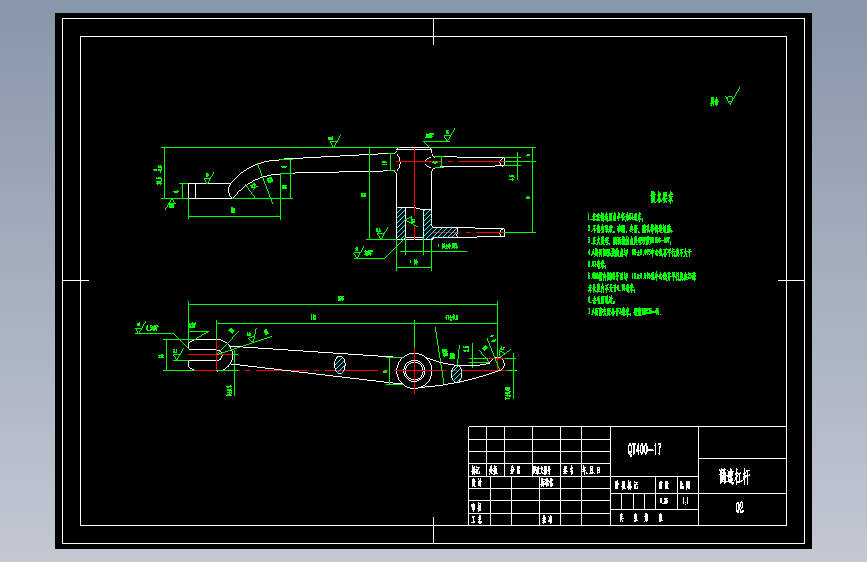Select the oval section right of round hub
This screenshot has width=867, height=562.
click(456, 373)
